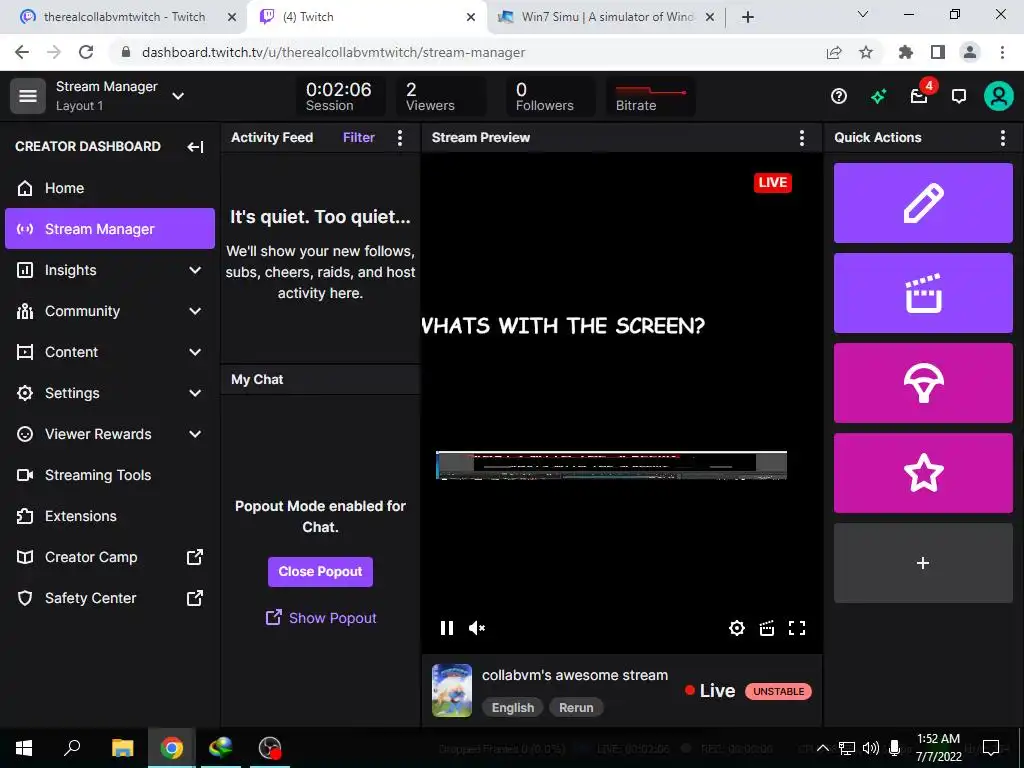Open the whispers chat bubble icon
1024x768 pixels.
(959, 97)
